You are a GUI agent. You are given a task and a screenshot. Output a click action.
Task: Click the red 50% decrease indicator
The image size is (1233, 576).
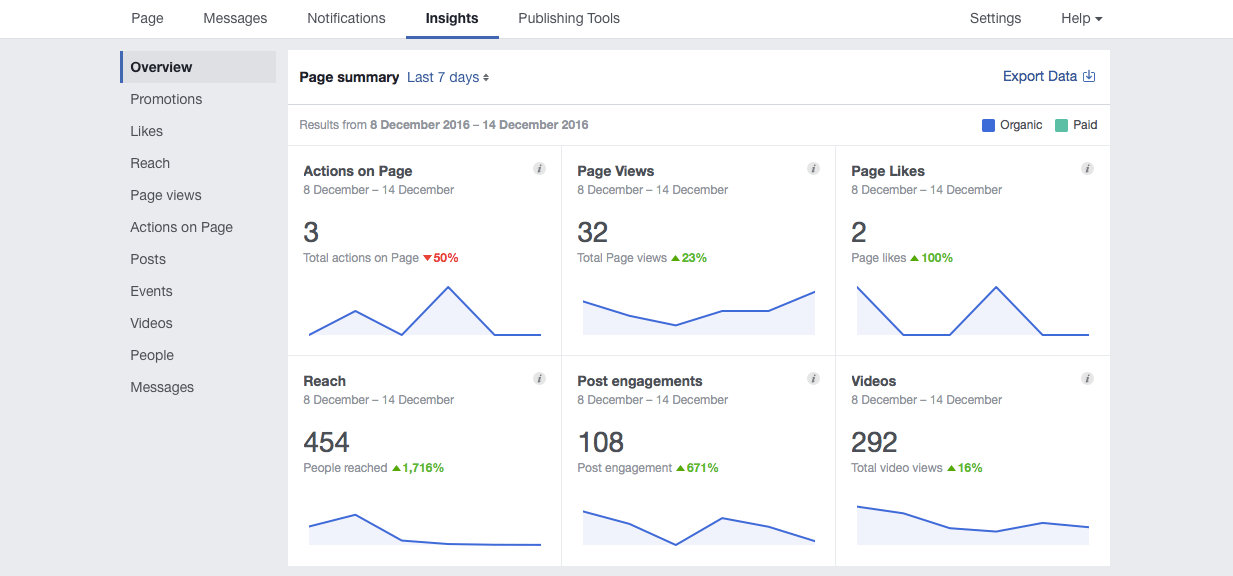click(441, 258)
